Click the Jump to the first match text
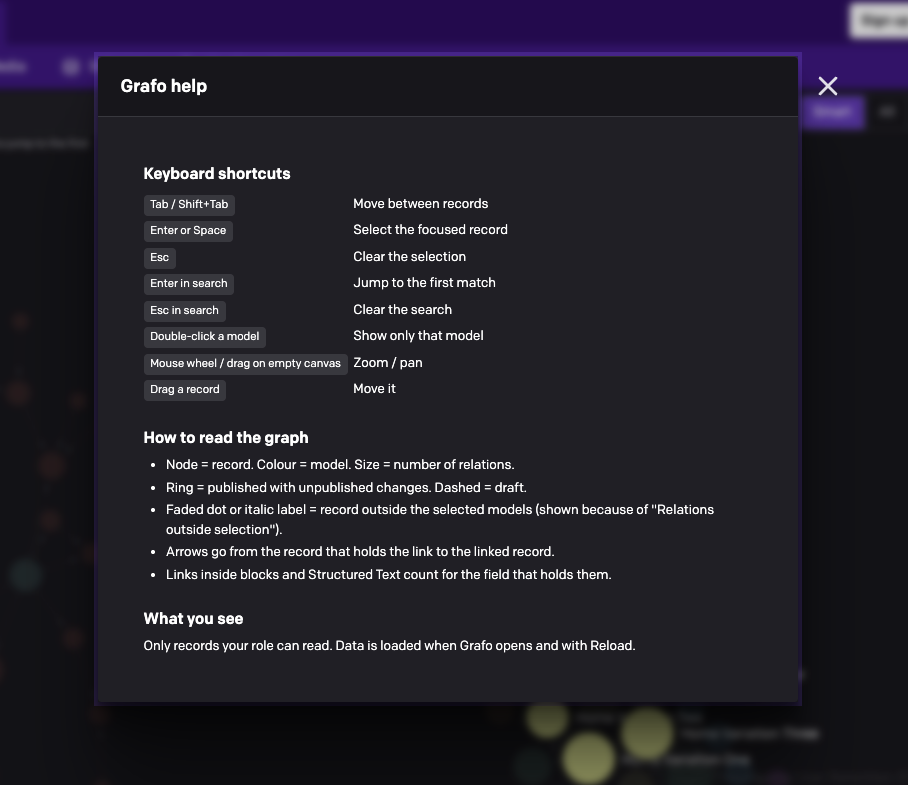This screenshot has height=785, width=908. [424, 283]
